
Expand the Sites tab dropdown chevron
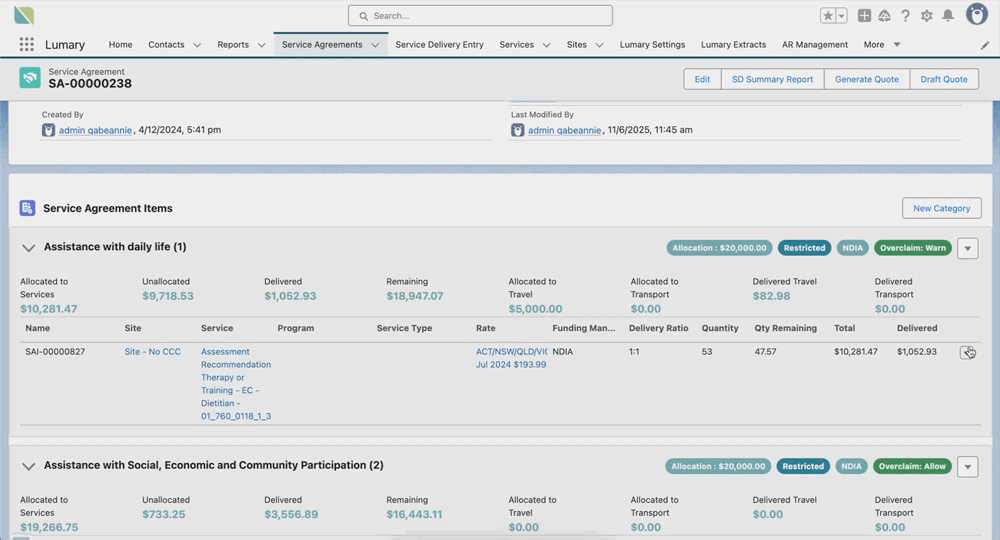[x=599, y=45]
